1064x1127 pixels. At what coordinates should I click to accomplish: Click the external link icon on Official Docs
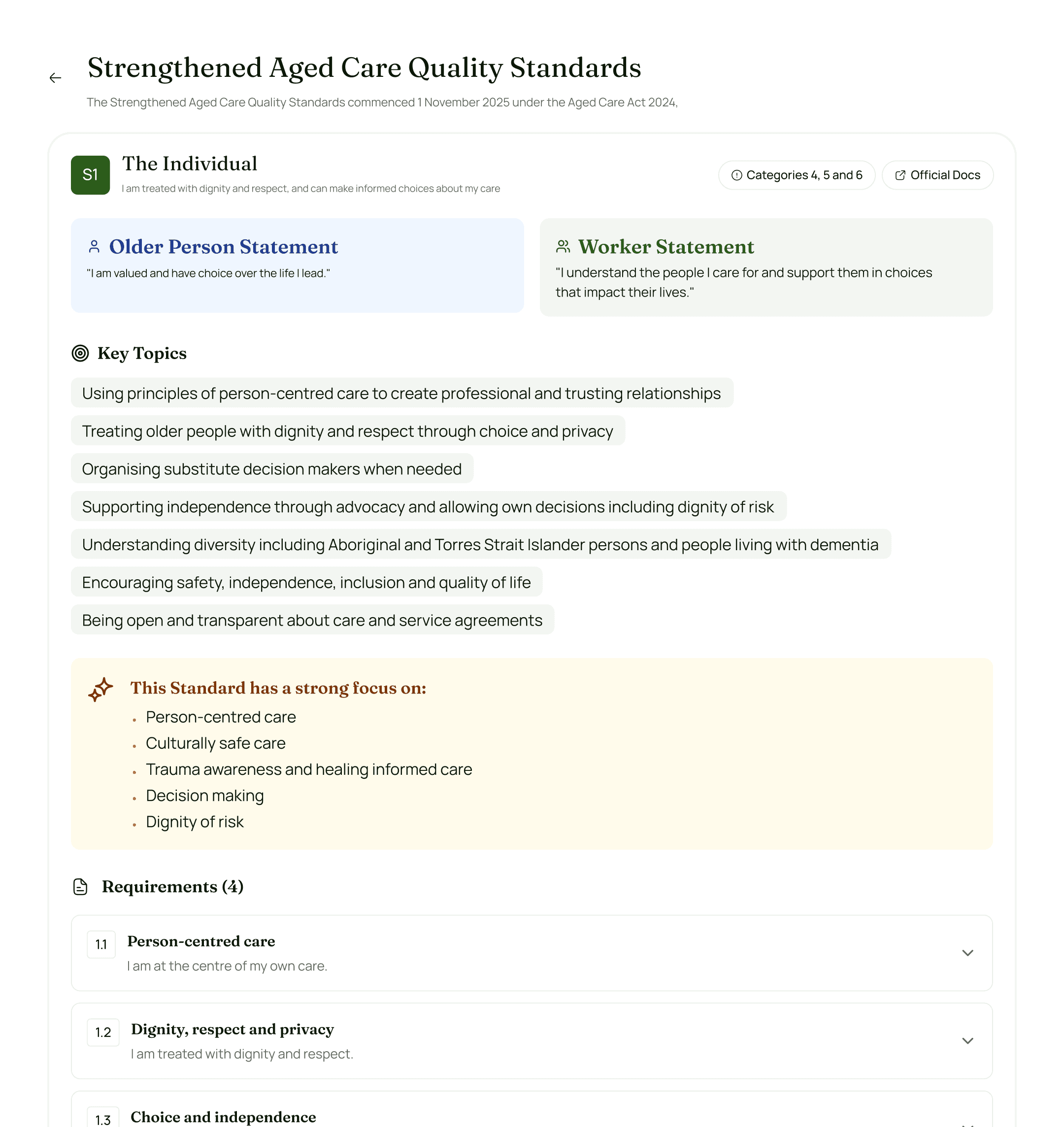[900, 175]
